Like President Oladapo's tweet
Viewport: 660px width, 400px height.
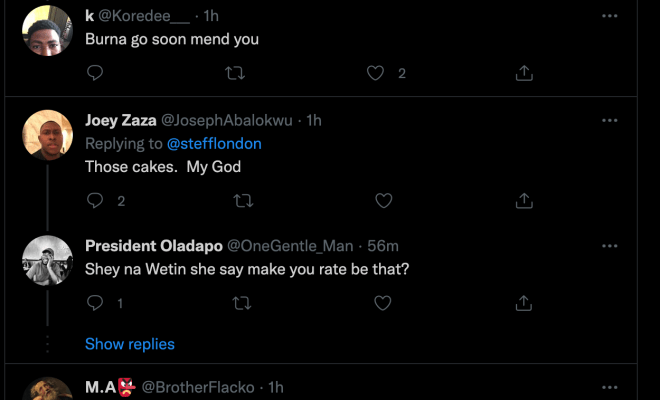click(x=383, y=302)
